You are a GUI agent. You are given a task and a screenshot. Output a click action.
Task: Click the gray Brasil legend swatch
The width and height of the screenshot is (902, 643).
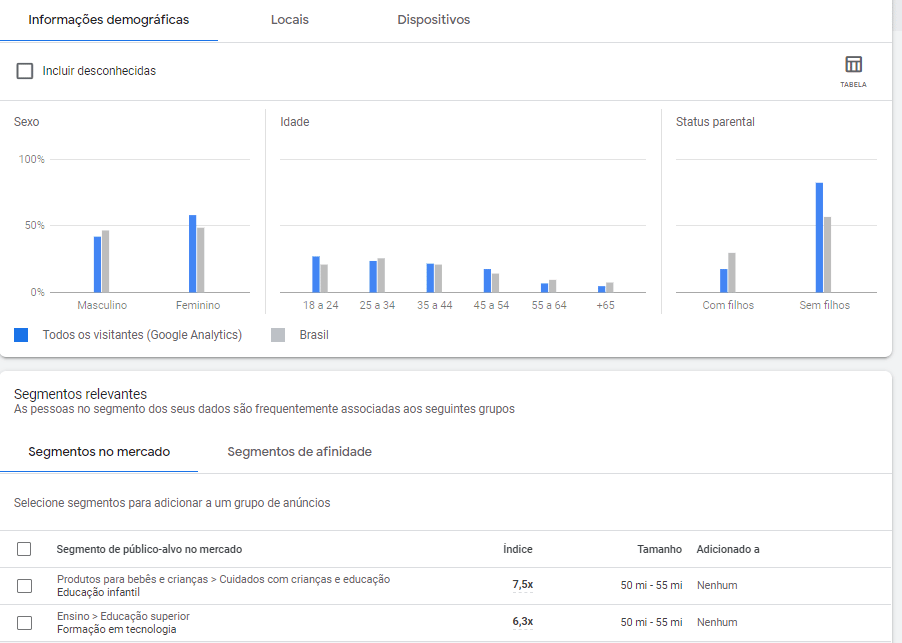[278, 335]
